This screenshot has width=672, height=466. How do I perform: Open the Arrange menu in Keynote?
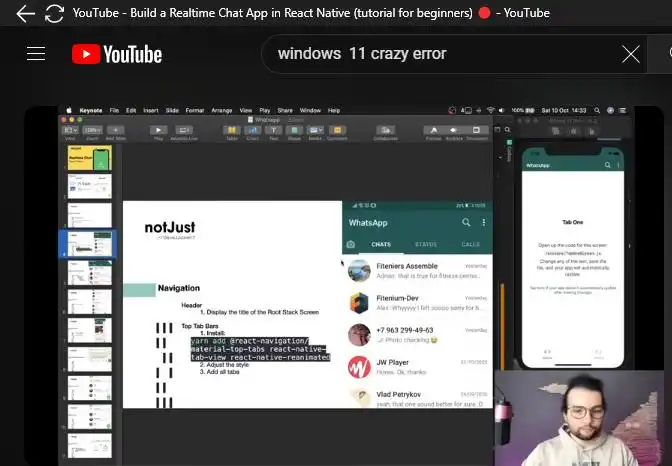coord(222,110)
